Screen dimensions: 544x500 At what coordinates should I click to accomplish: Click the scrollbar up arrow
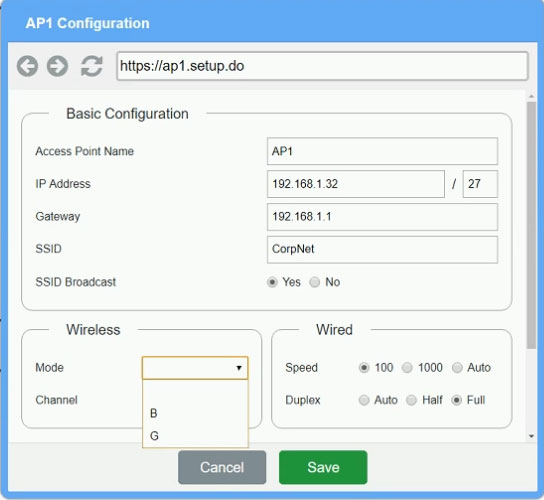point(532,96)
